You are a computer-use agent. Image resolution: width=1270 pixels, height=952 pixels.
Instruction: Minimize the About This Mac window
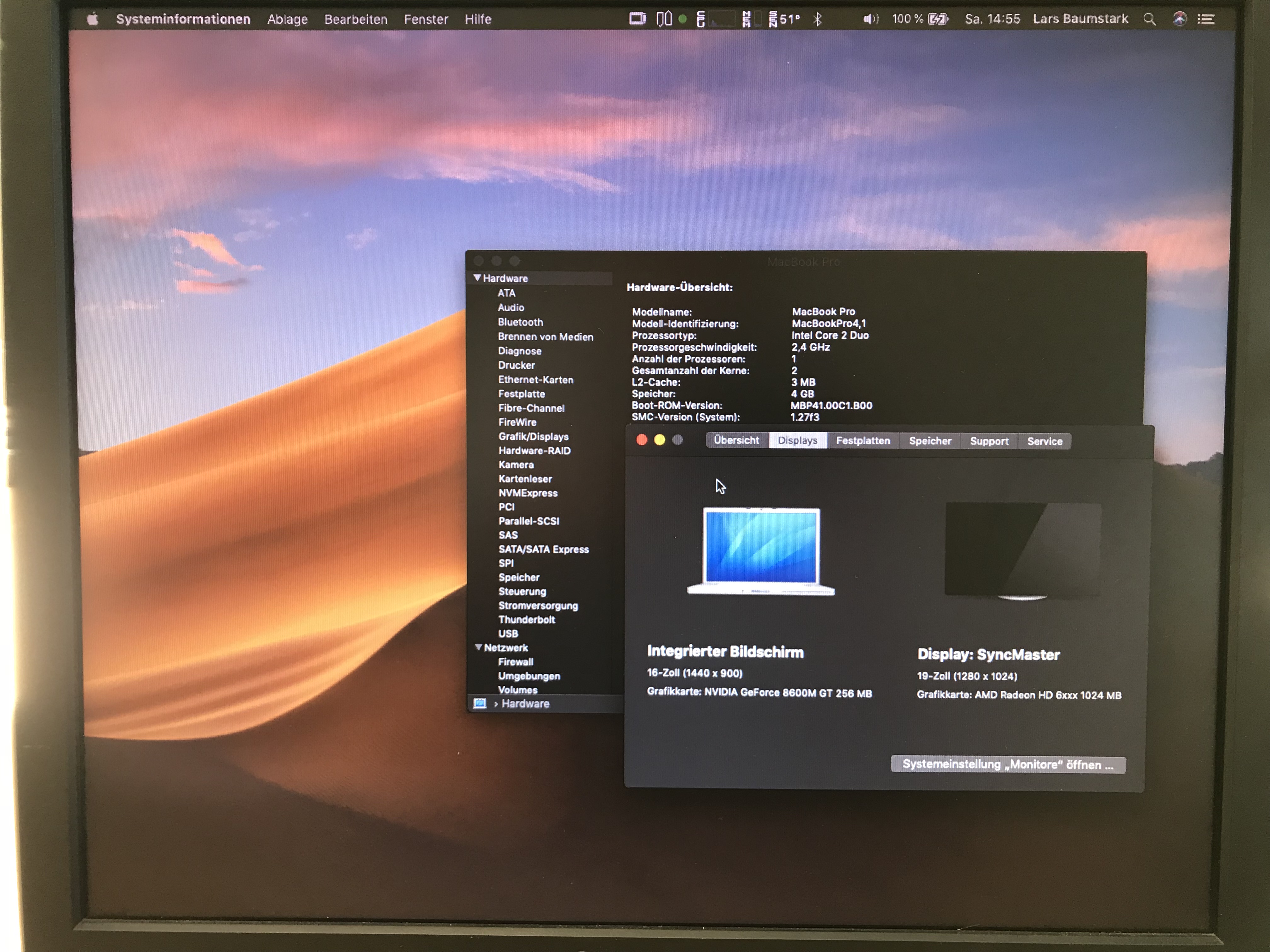click(660, 439)
